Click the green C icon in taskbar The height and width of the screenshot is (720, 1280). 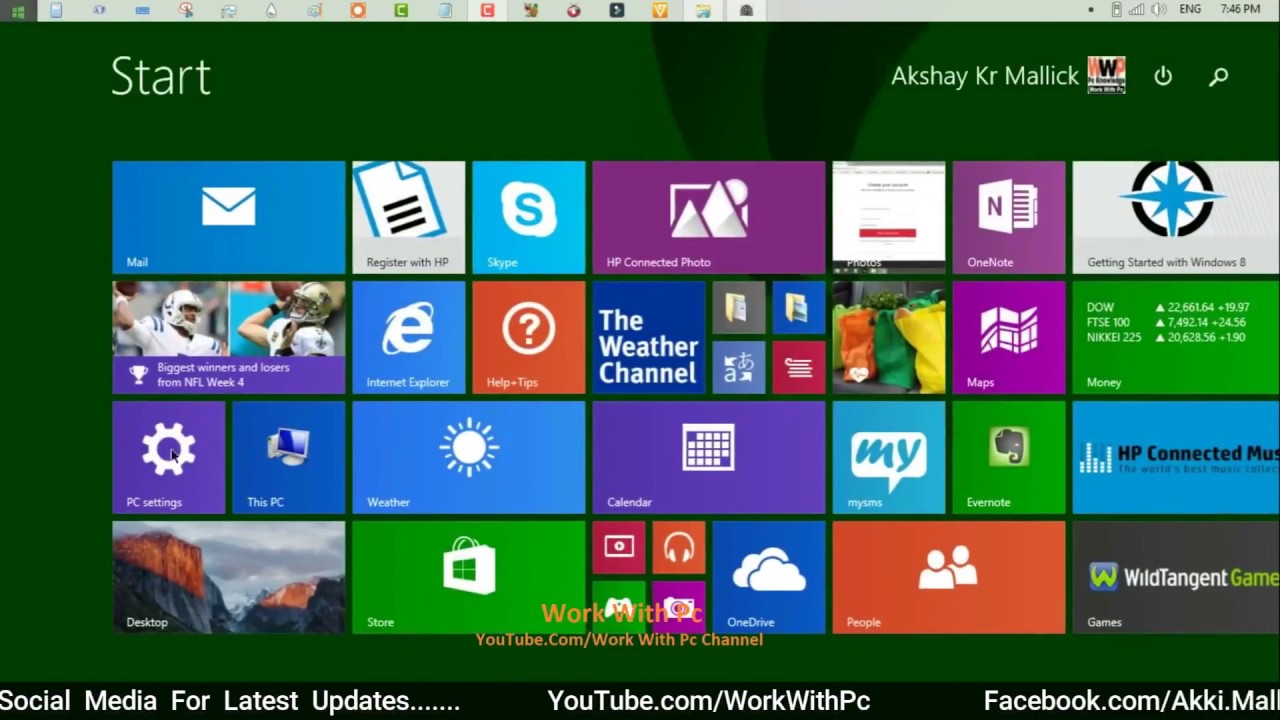401,10
